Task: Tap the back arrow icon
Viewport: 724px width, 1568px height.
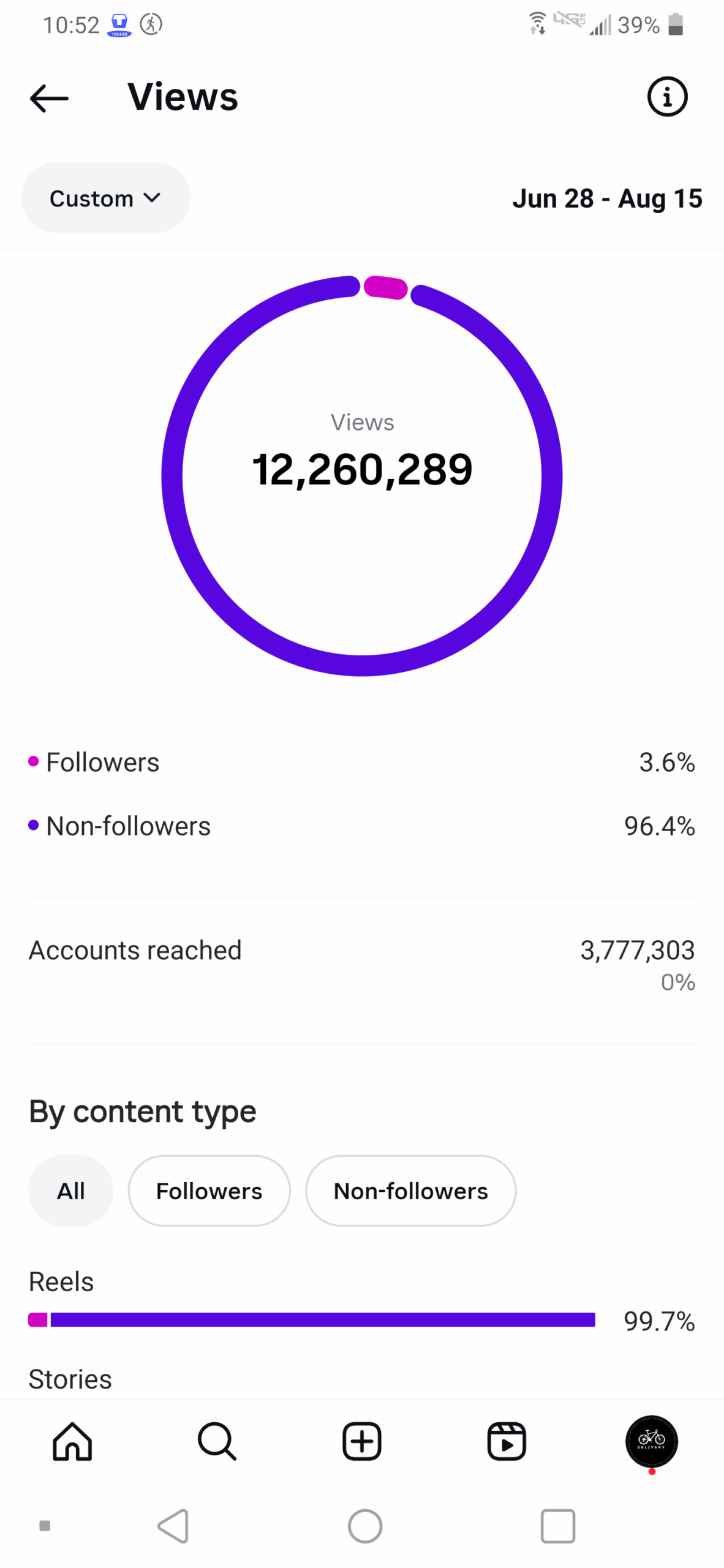Action: pos(49,98)
